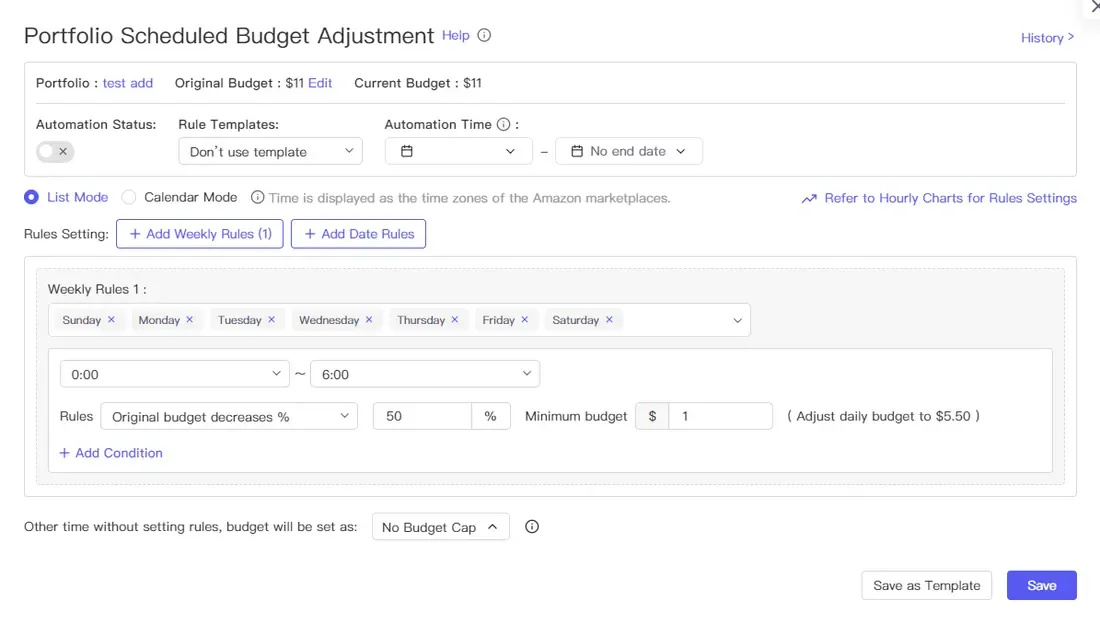
Task: Click the percentage value field showing 50
Action: click(422, 416)
